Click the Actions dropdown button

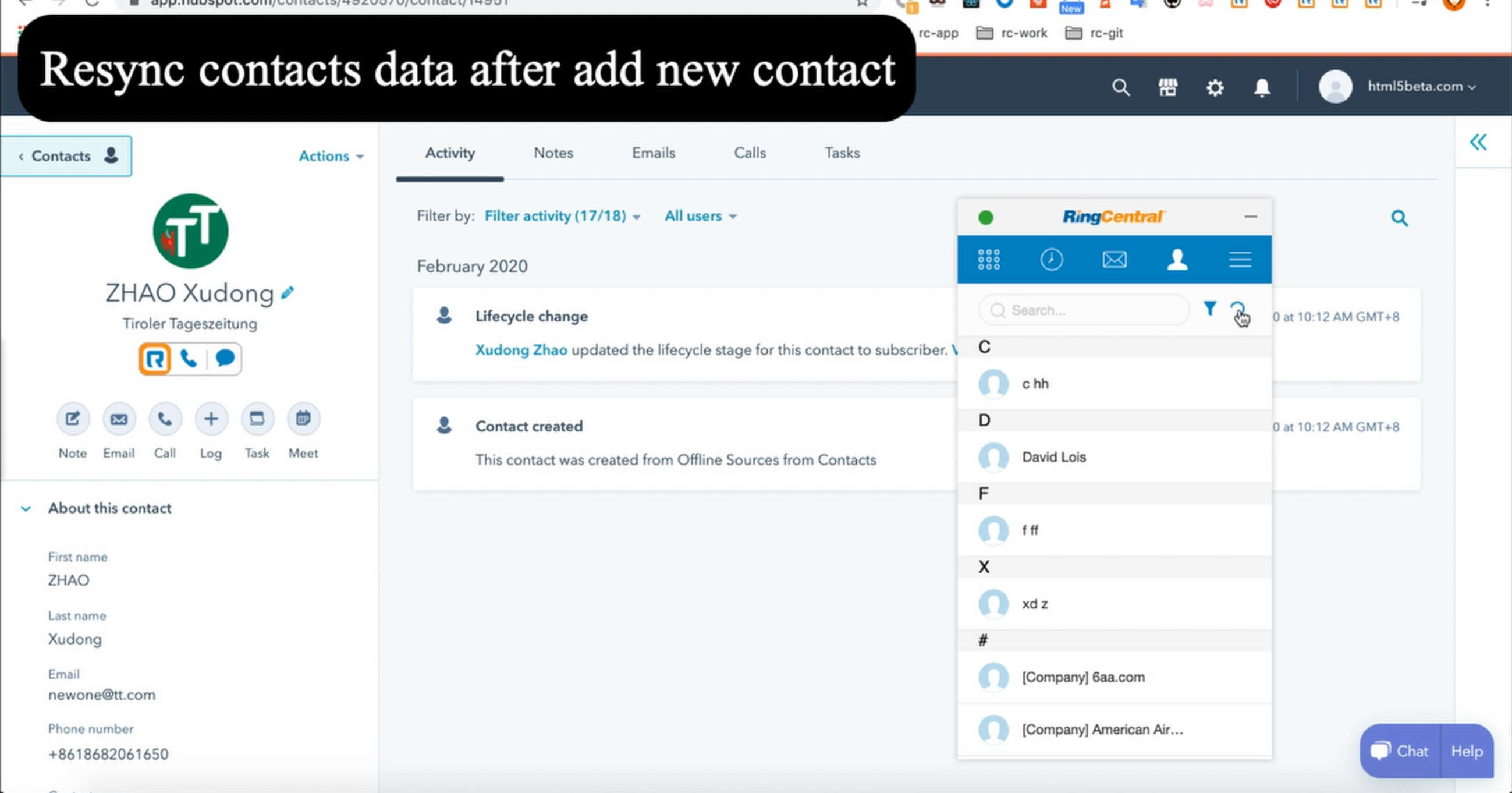click(x=329, y=156)
